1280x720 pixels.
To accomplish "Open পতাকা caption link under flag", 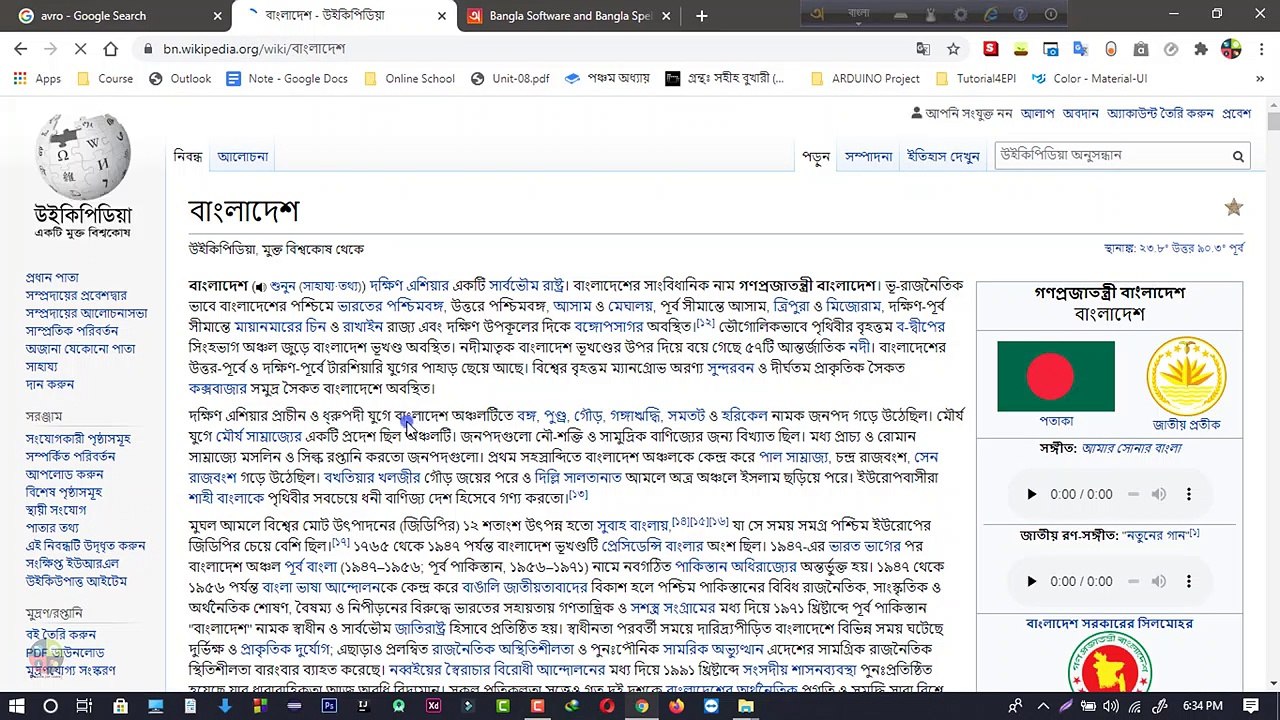I will 1056,422.
